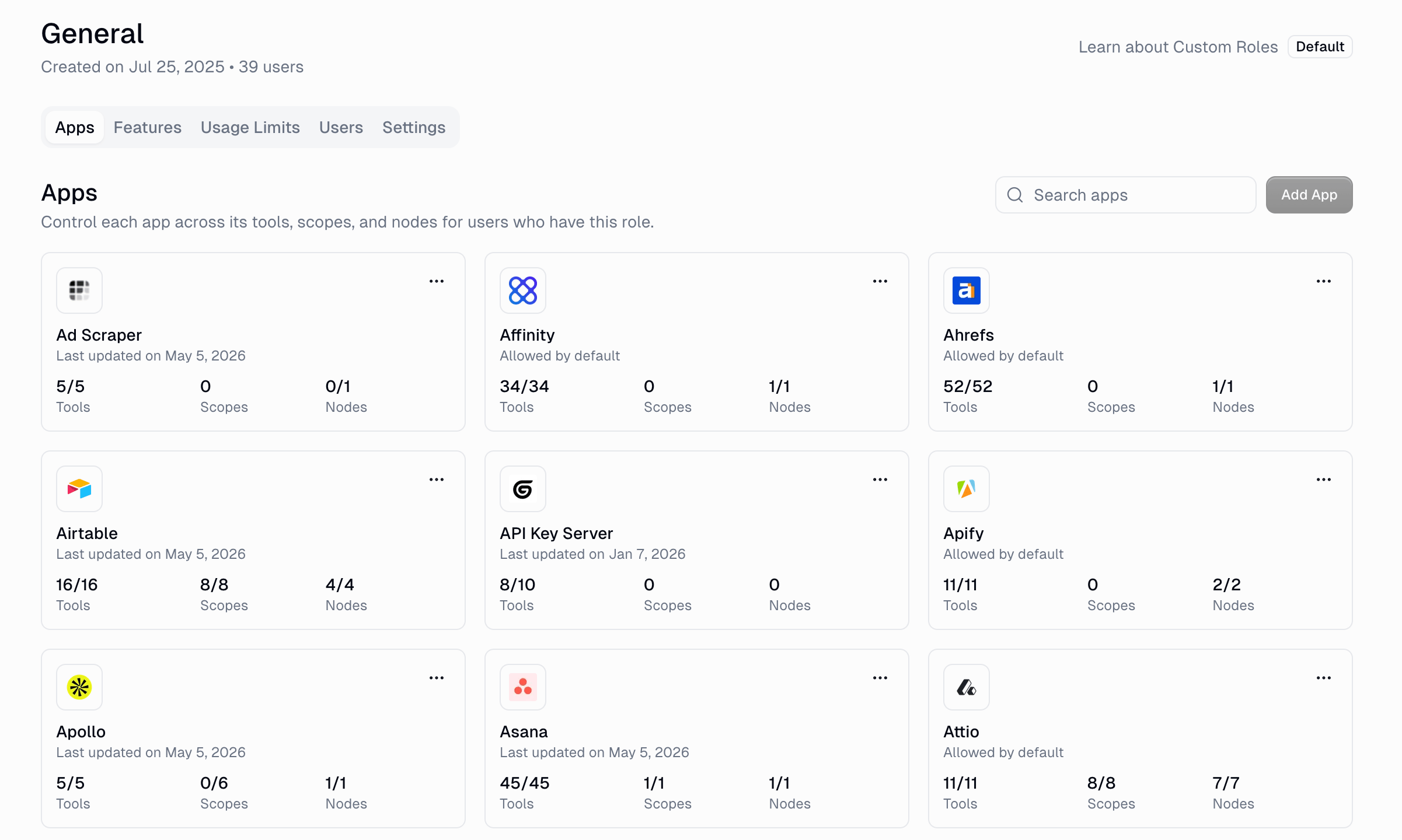This screenshot has height=840, width=1402.
Task: Open the Ad Scraper app title
Action: 99,335
